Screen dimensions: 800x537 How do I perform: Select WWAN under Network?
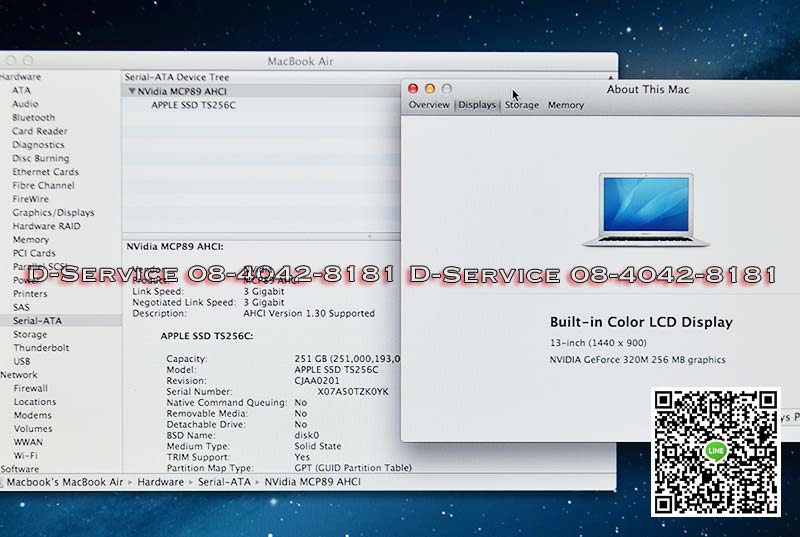click(x=28, y=442)
